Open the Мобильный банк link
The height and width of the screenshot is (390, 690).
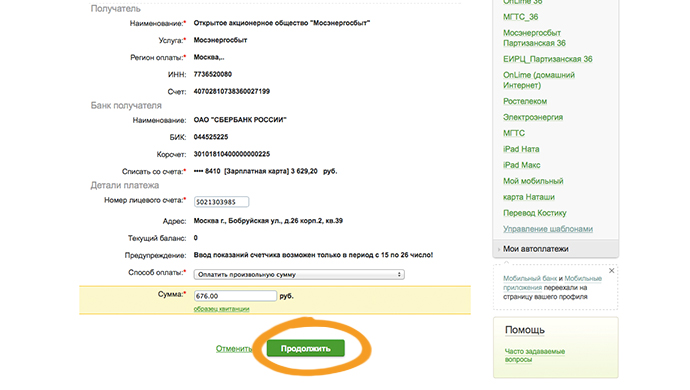530,279
